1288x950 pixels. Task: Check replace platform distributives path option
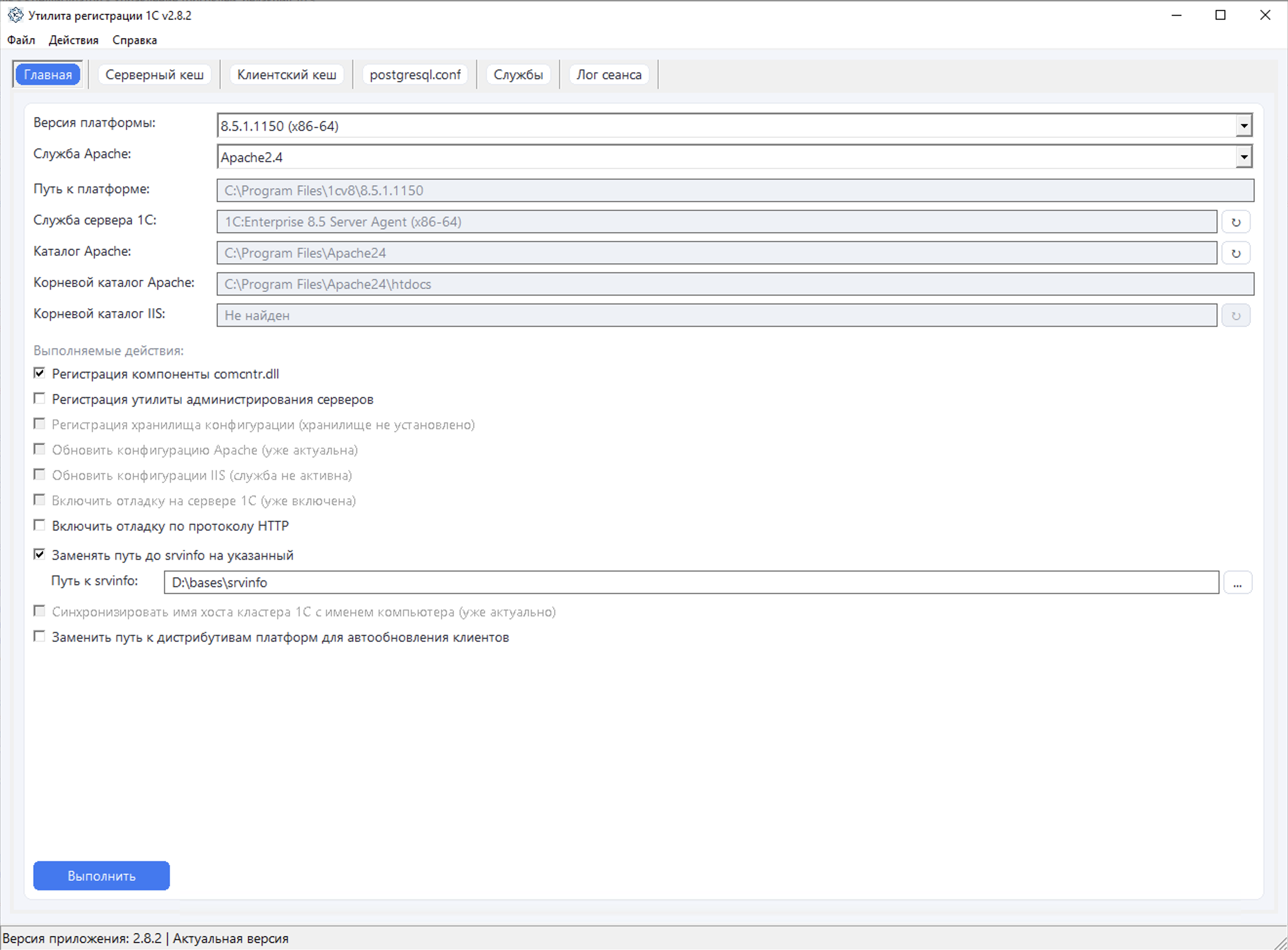(x=39, y=636)
